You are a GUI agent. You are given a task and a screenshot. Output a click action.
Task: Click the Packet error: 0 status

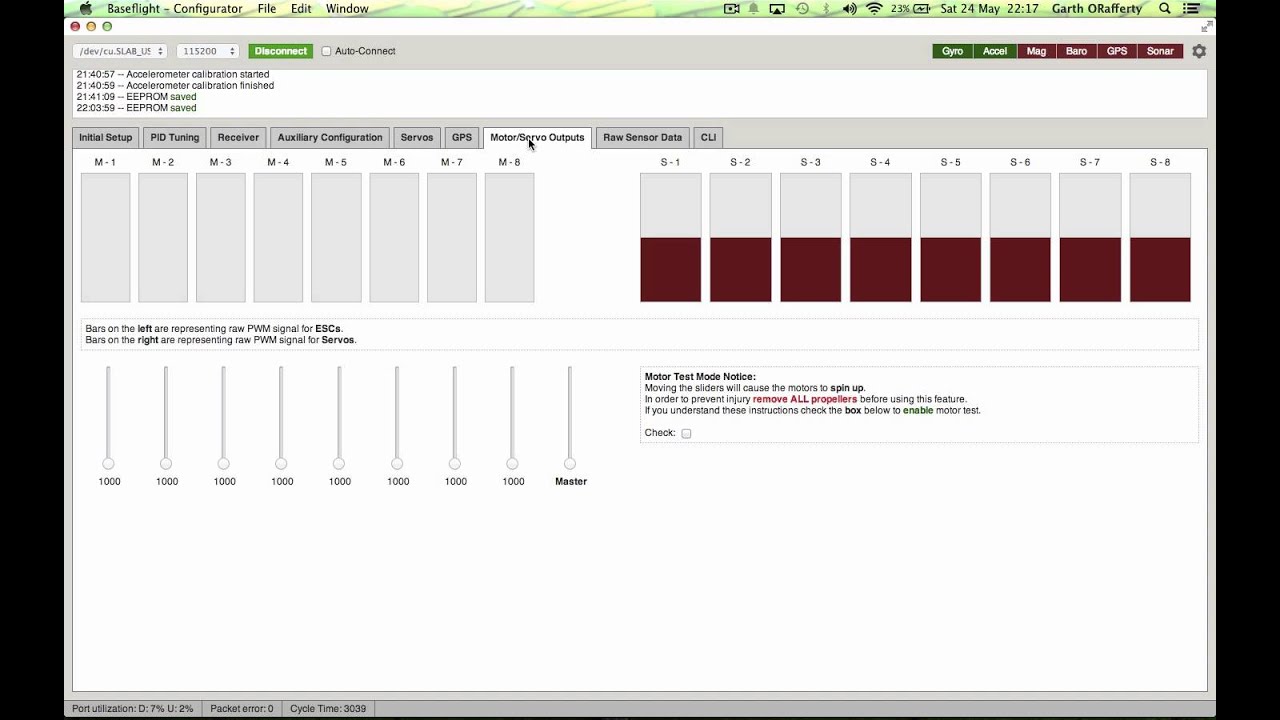tap(242, 709)
